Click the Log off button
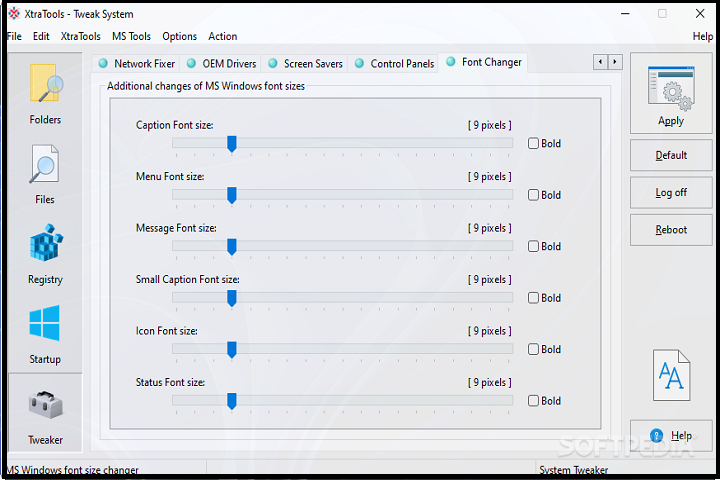720x480 pixels. pos(671,192)
